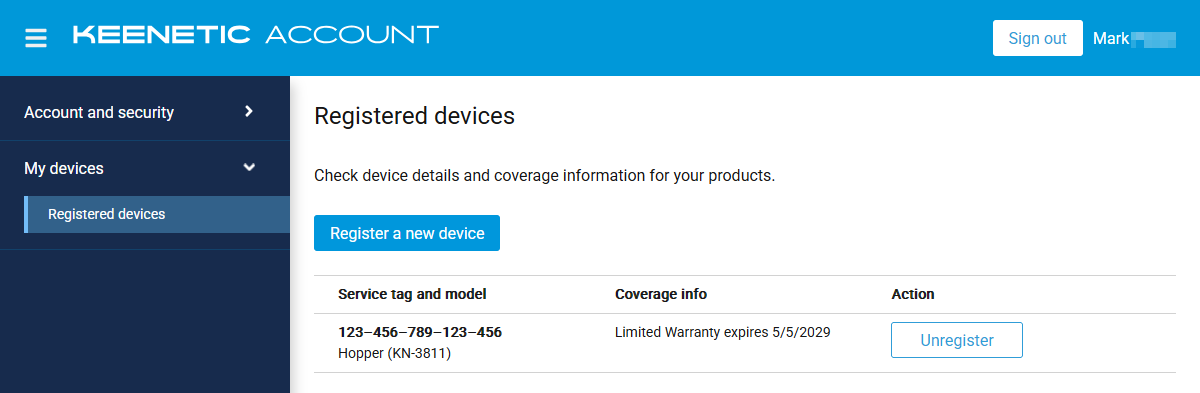Image resolution: width=1200 pixels, height=393 pixels.
Task: Click the Coverage info column header
Action: click(x=661, y=294)
